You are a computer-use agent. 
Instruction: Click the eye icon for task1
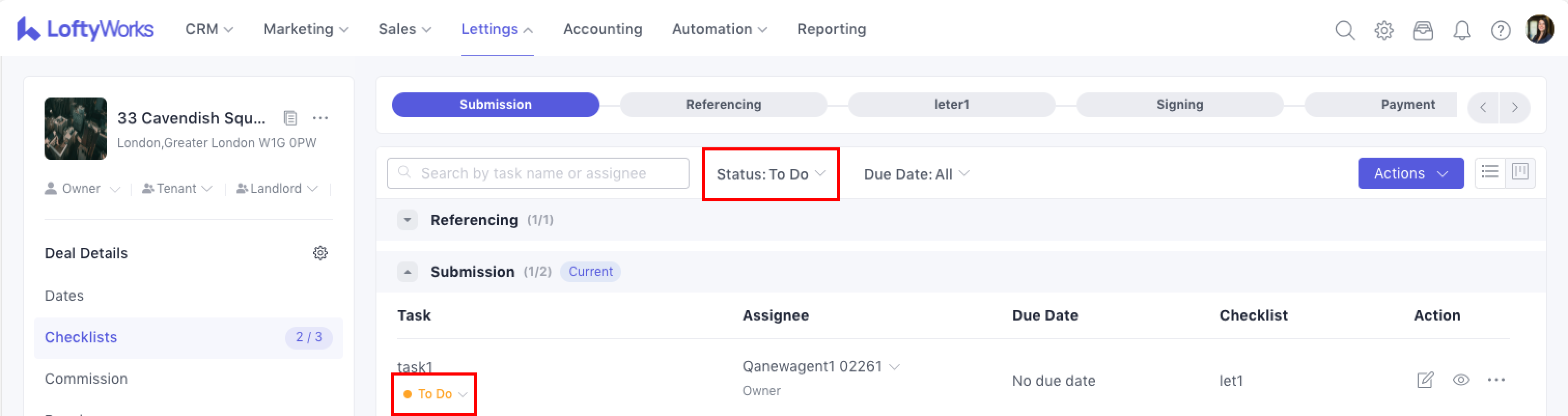tap(1461, 380)
